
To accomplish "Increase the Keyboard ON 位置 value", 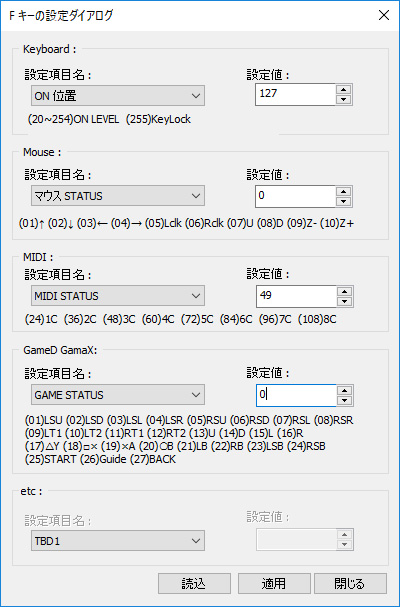I will pyautogui.click(x=343, y=89).
